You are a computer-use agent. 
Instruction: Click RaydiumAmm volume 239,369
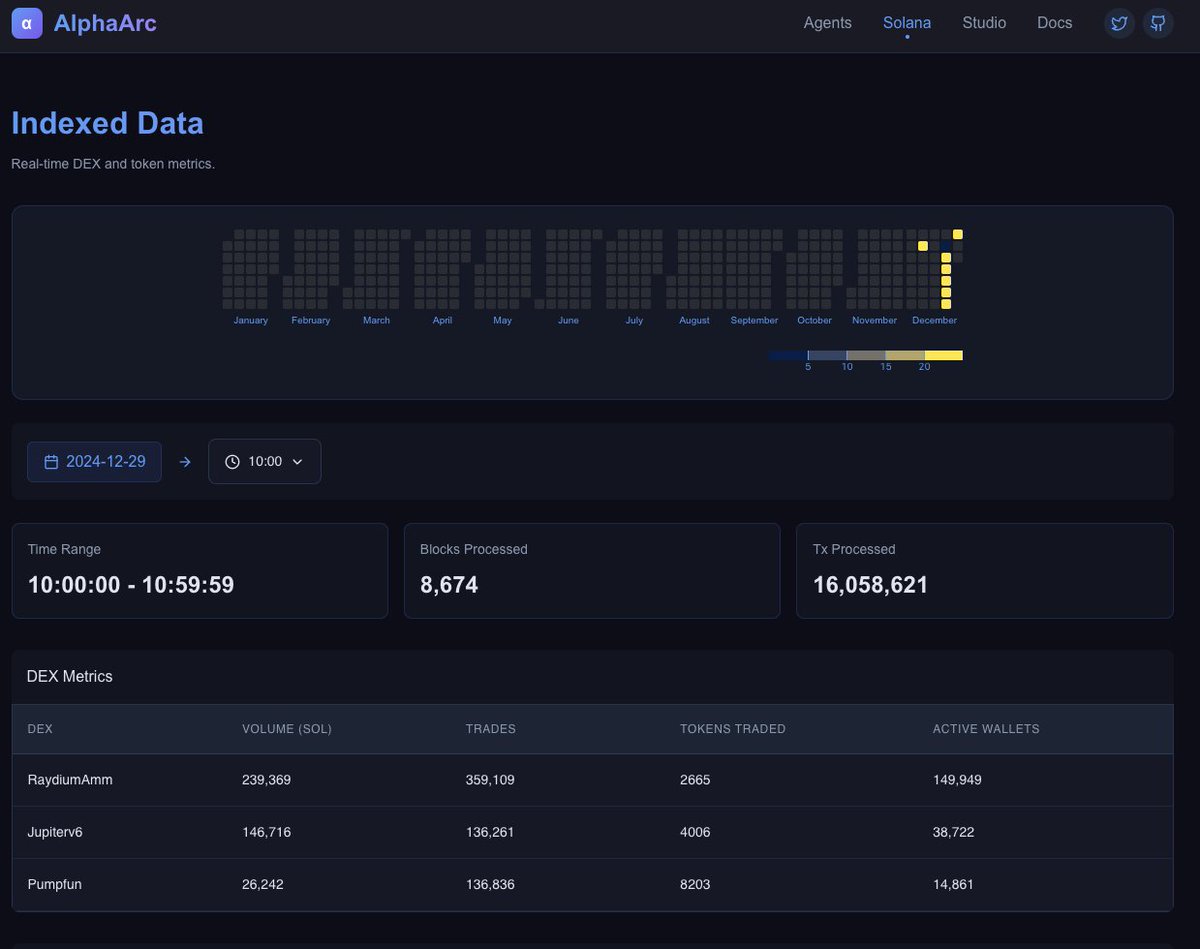[266, 780]
